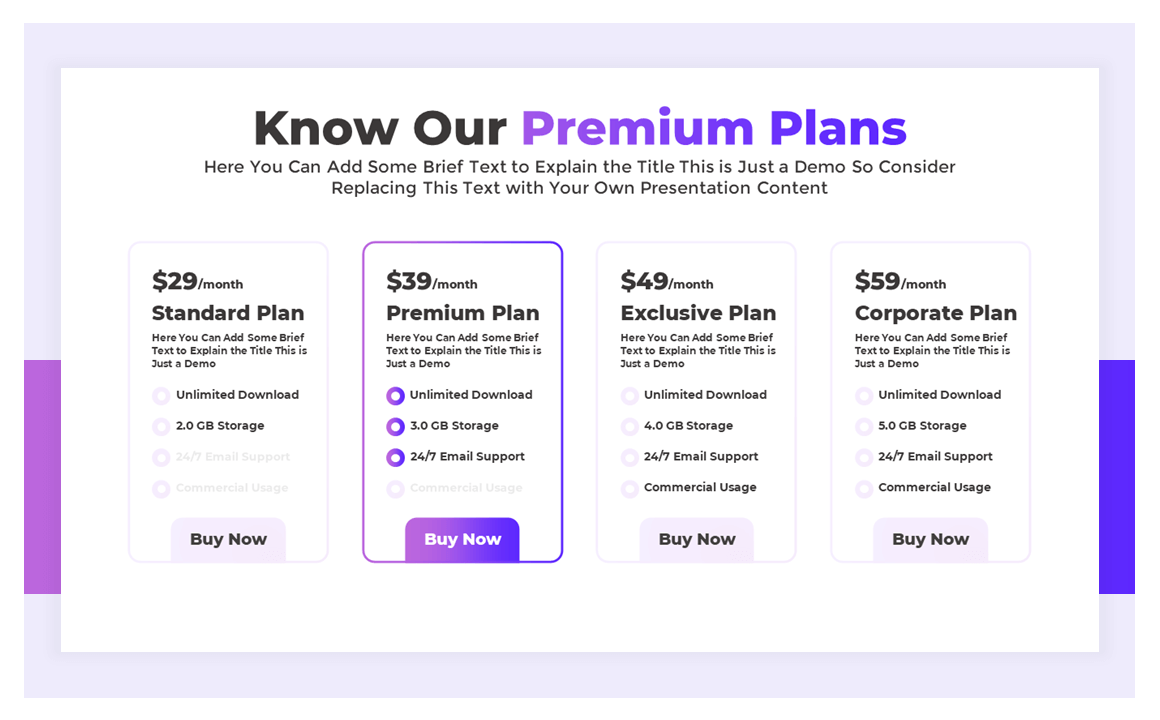Select the $39/month price label
The image size is (1160, 720).
click(432, 281)
